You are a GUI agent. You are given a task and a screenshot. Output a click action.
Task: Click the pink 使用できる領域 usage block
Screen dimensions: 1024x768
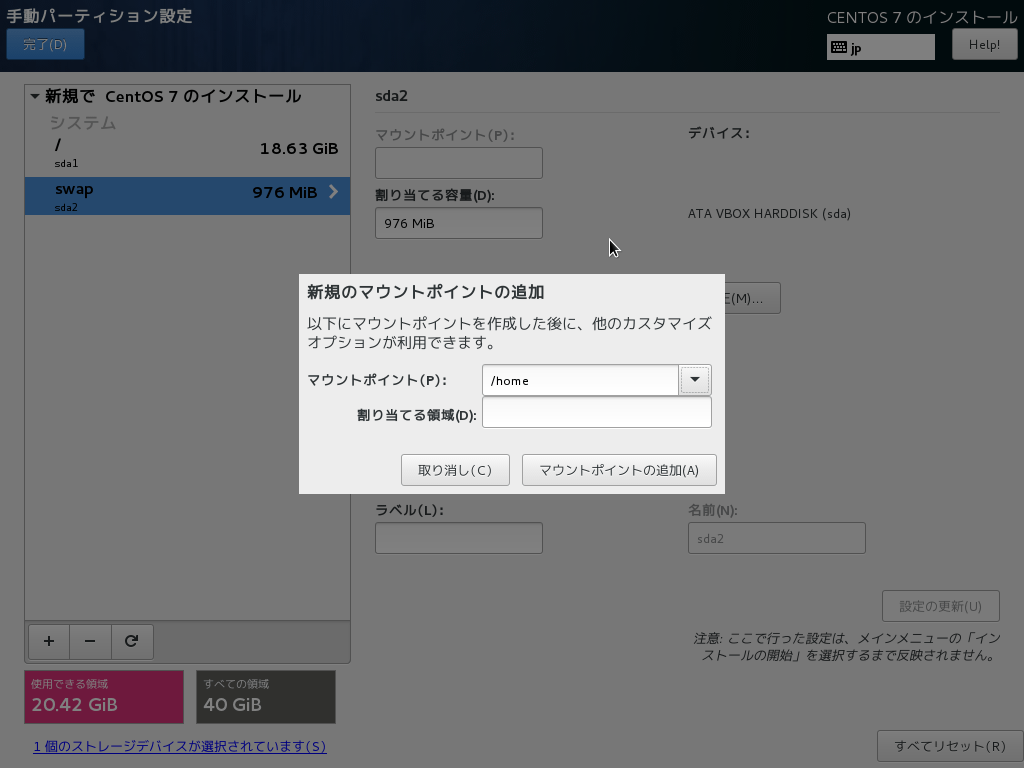point(104,696)
